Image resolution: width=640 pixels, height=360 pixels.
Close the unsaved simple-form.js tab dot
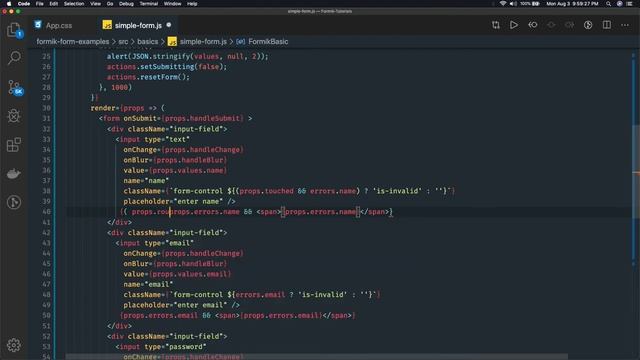point(169,25)
